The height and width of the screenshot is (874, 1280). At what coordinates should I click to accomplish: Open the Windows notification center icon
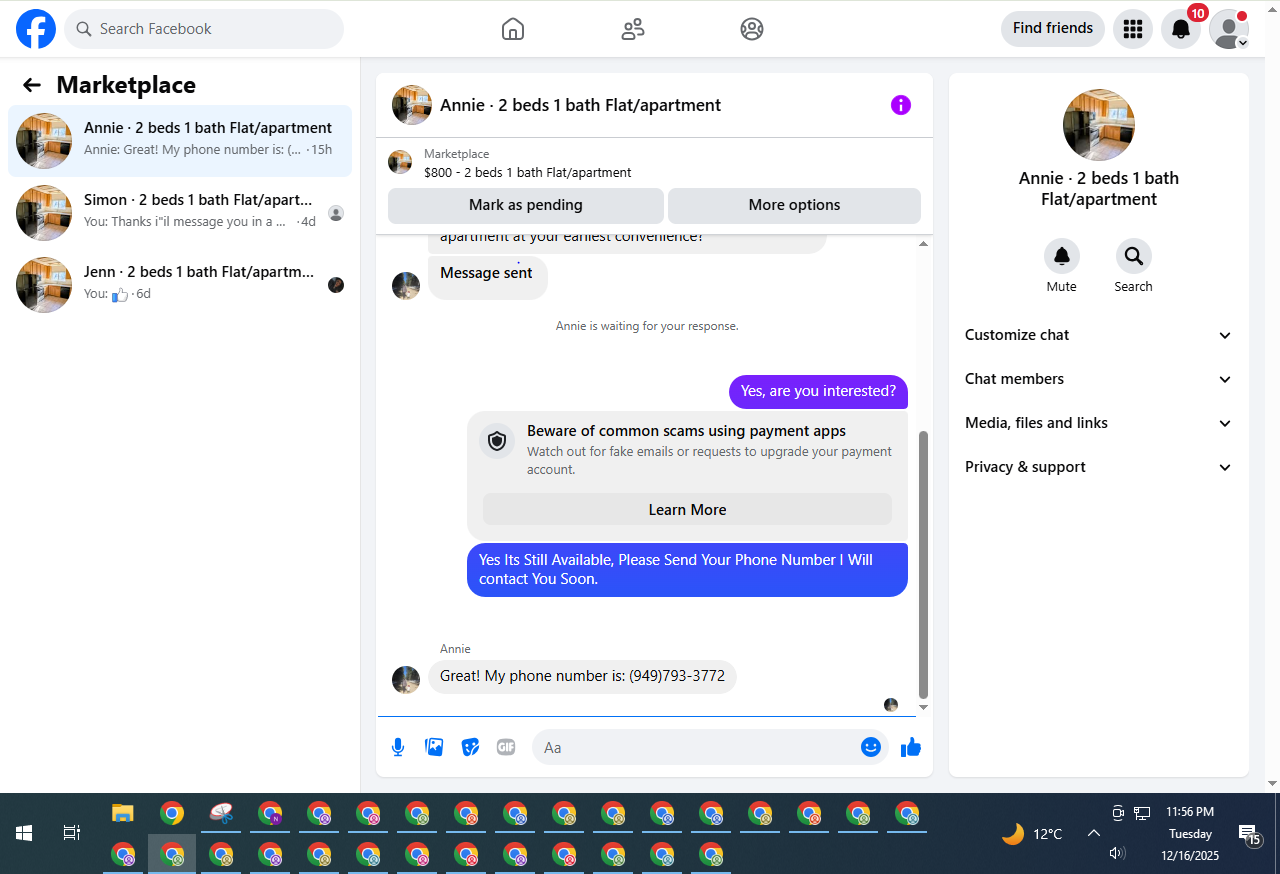(x=1249, y=834)
